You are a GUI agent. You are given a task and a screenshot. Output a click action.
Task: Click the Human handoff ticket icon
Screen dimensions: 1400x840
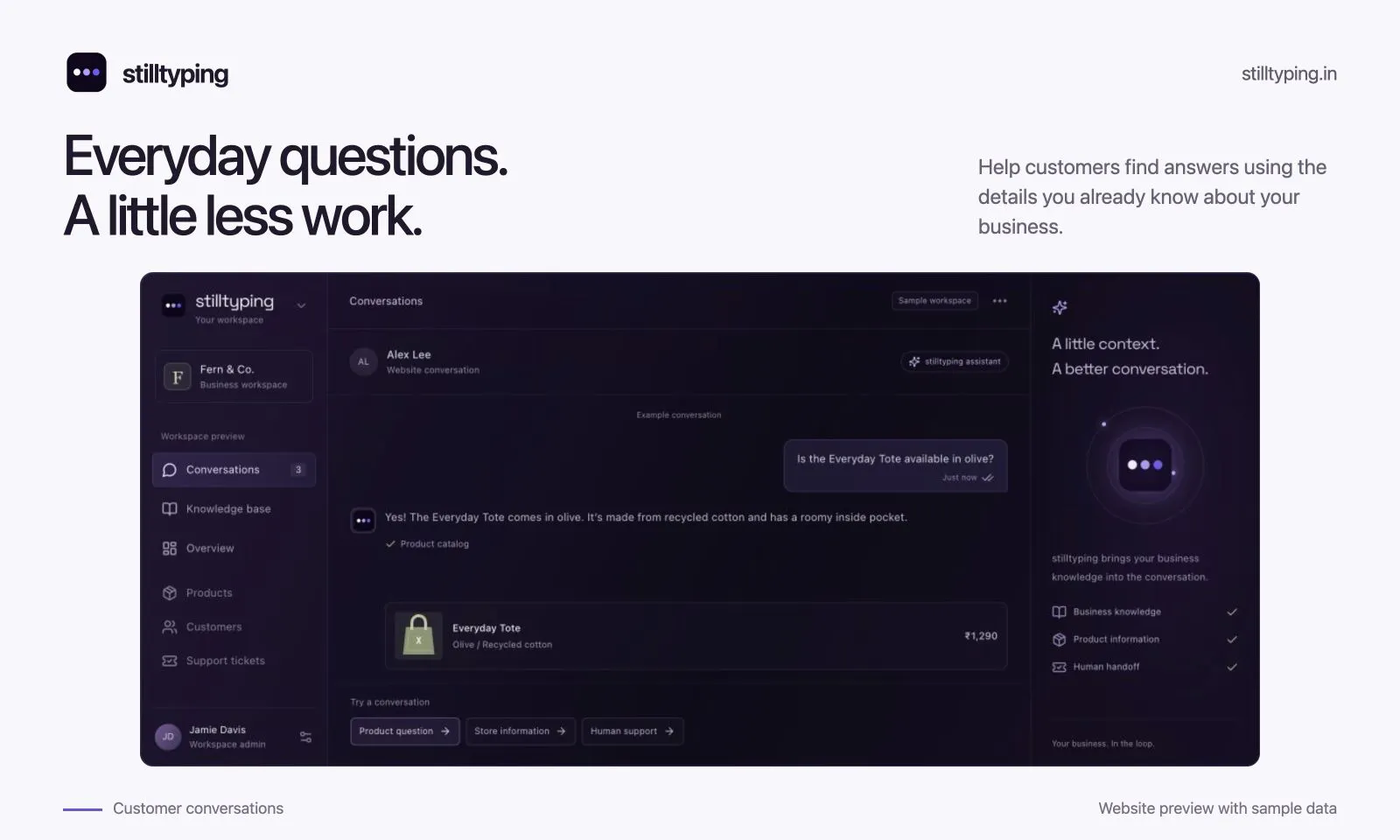(1059, 667)
